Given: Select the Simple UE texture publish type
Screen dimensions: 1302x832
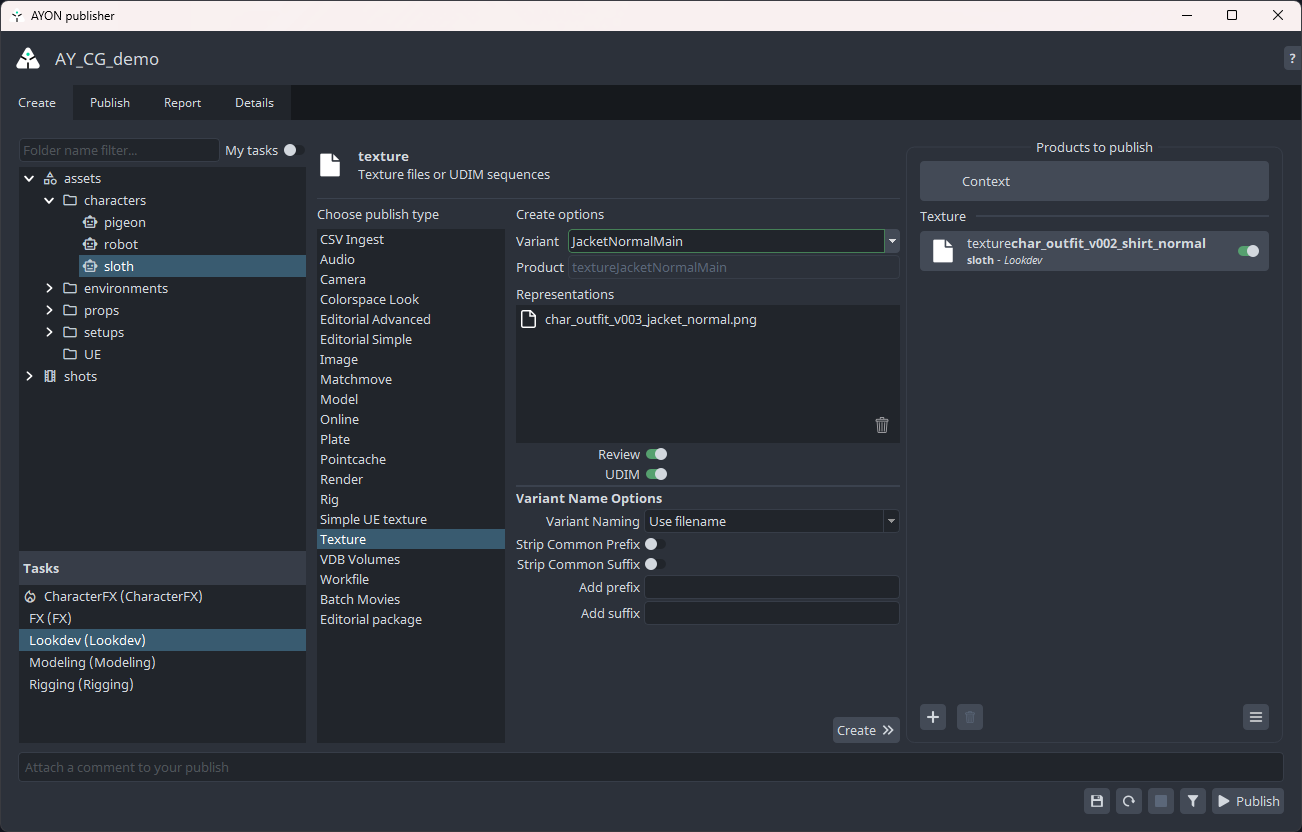Looking at the screenshot, I should point(411,519).
